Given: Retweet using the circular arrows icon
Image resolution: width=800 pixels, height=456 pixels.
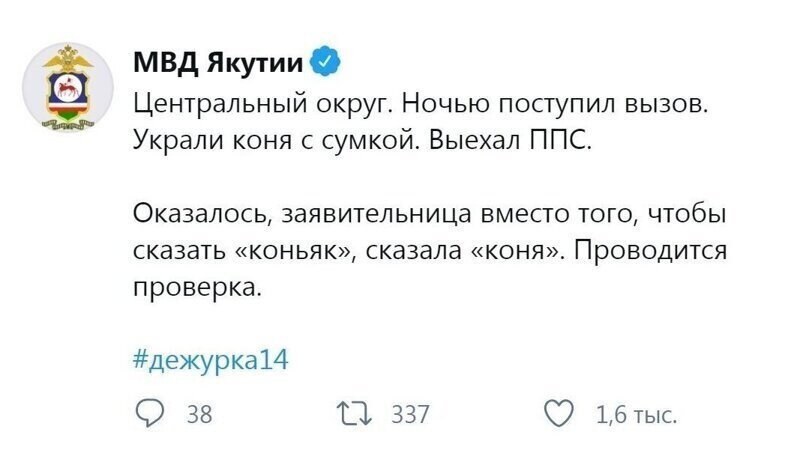Looking at the screenshot, I should 356,413.
